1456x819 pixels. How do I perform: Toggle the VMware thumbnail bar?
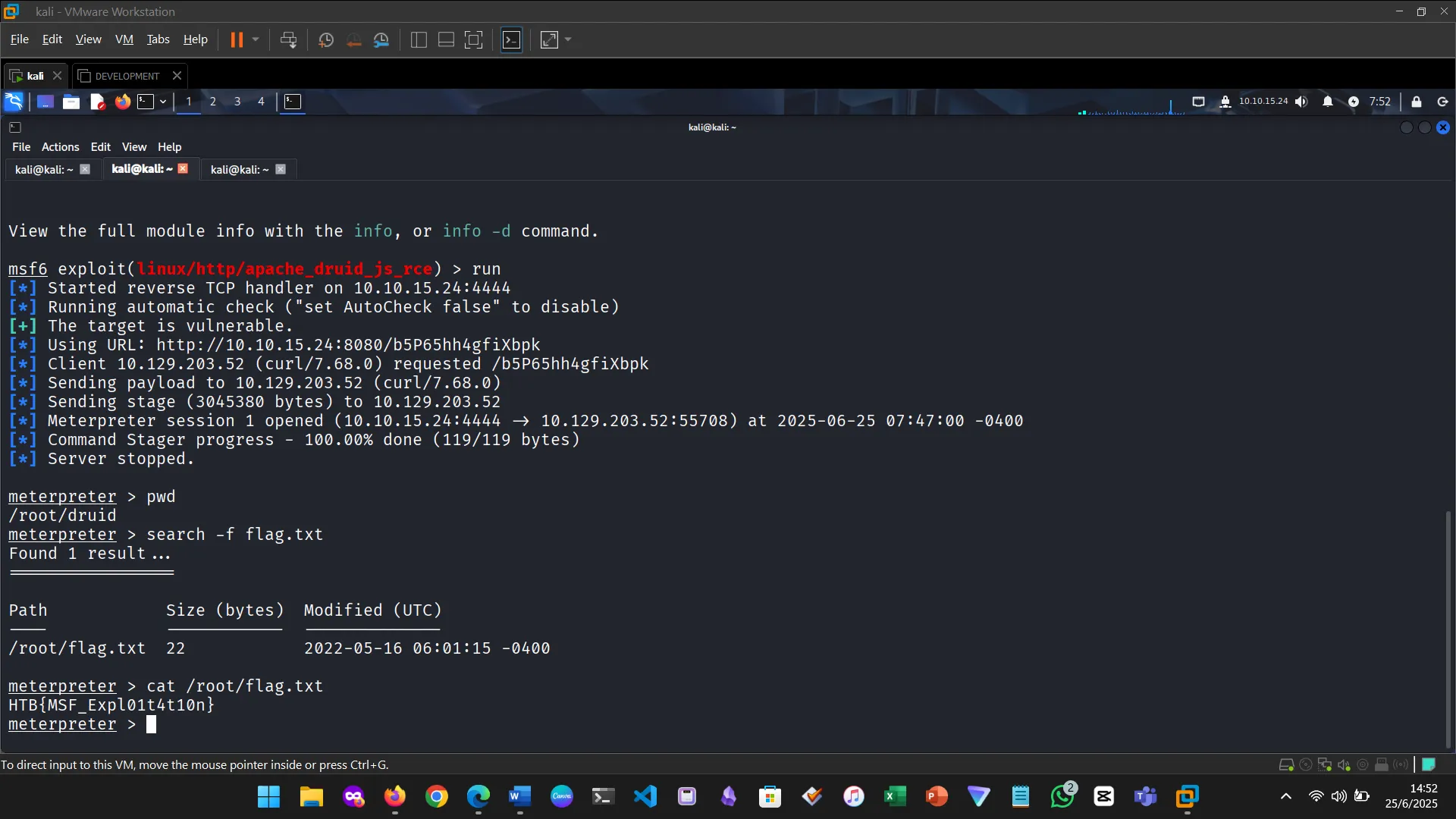pyautogui.click(x=446, y=39)
